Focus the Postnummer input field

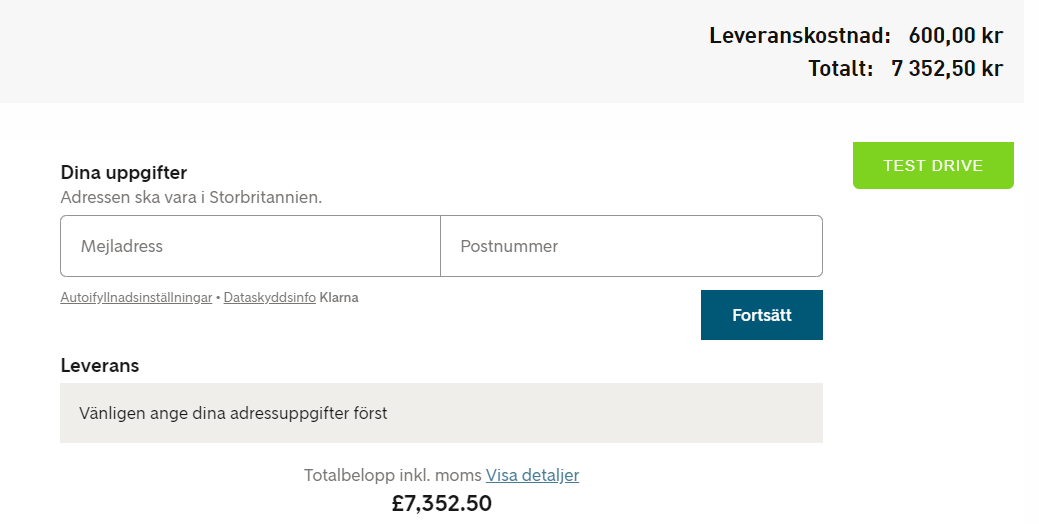[x=631, y=246]
